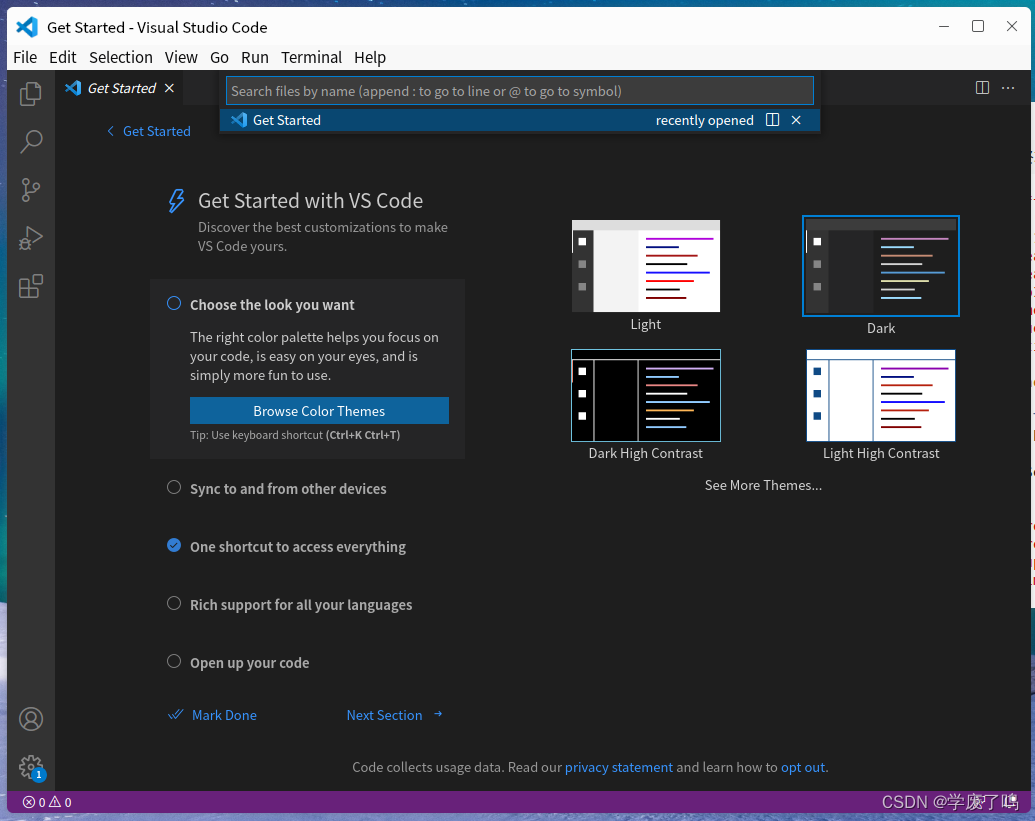Select the Dark theme preview
Viewport: 1035px width, 821px height.
pyautogui.click(x=881, y=266)
